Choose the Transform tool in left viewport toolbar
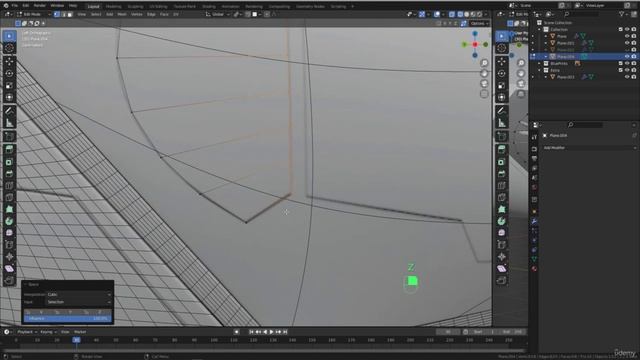 coord(9,97)
